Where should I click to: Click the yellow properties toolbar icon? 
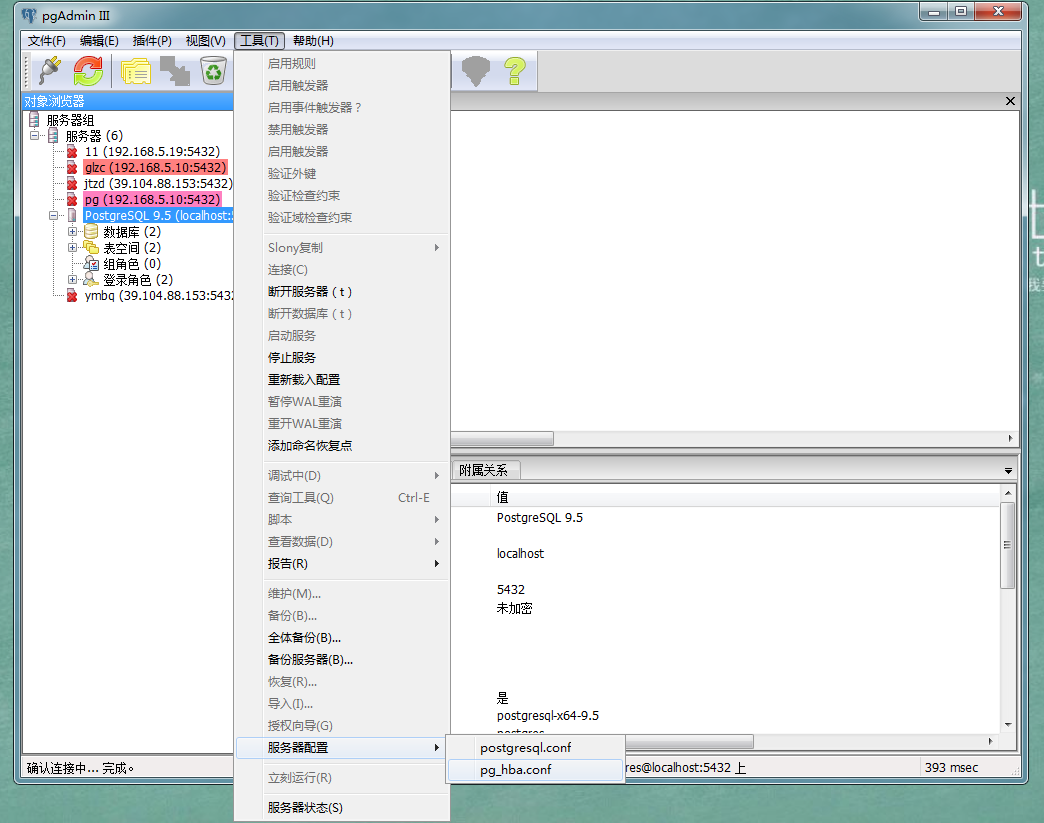[x=136, y=70]
